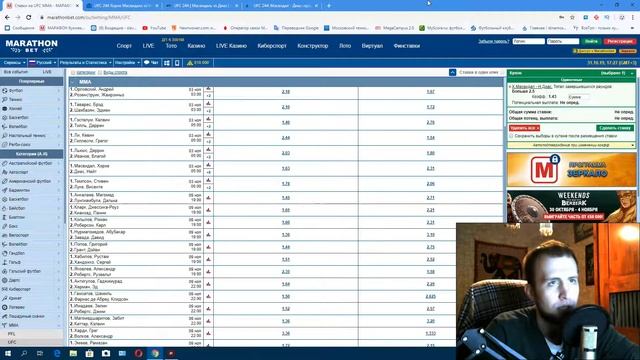The image size is (640, 360).
Task: Enter stake in the Сумма field
Action: click(x=579, y=97)
